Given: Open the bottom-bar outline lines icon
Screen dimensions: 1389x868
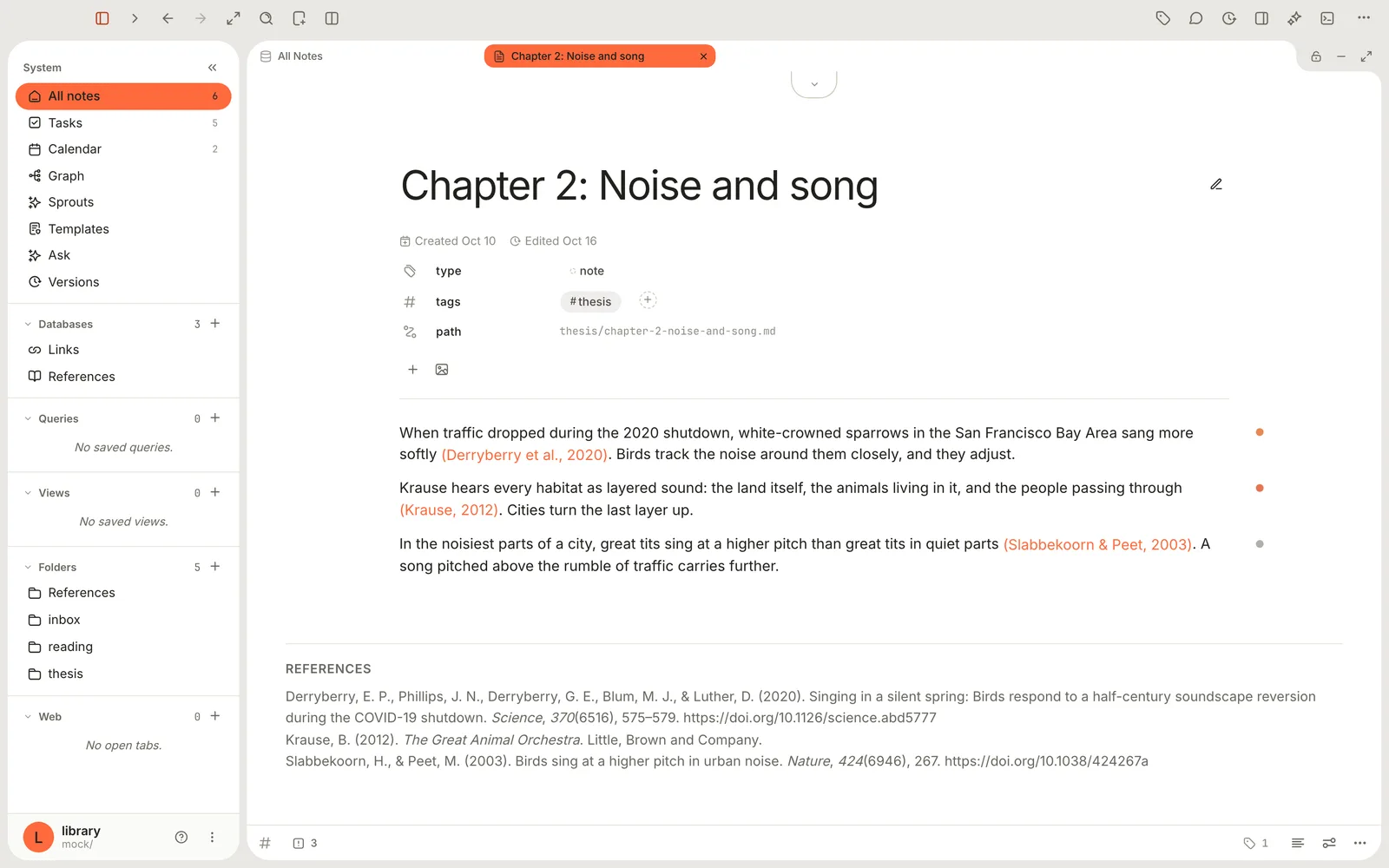Looking at the screenshot, I should coord(1298,843).
